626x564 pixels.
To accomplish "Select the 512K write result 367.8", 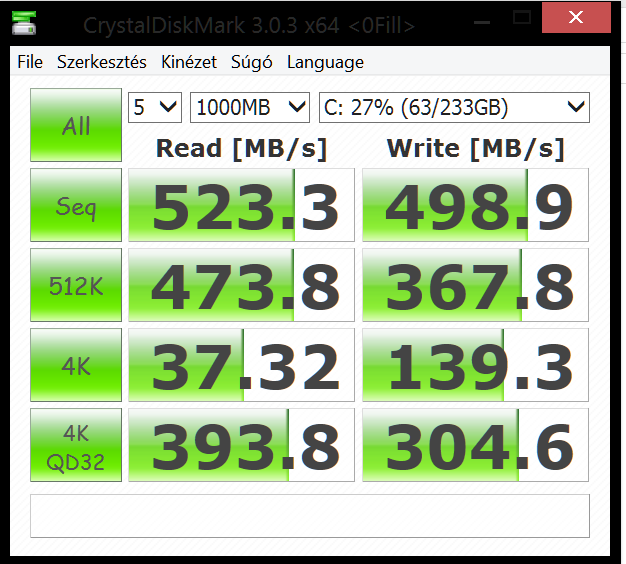I will click(475, 285).
